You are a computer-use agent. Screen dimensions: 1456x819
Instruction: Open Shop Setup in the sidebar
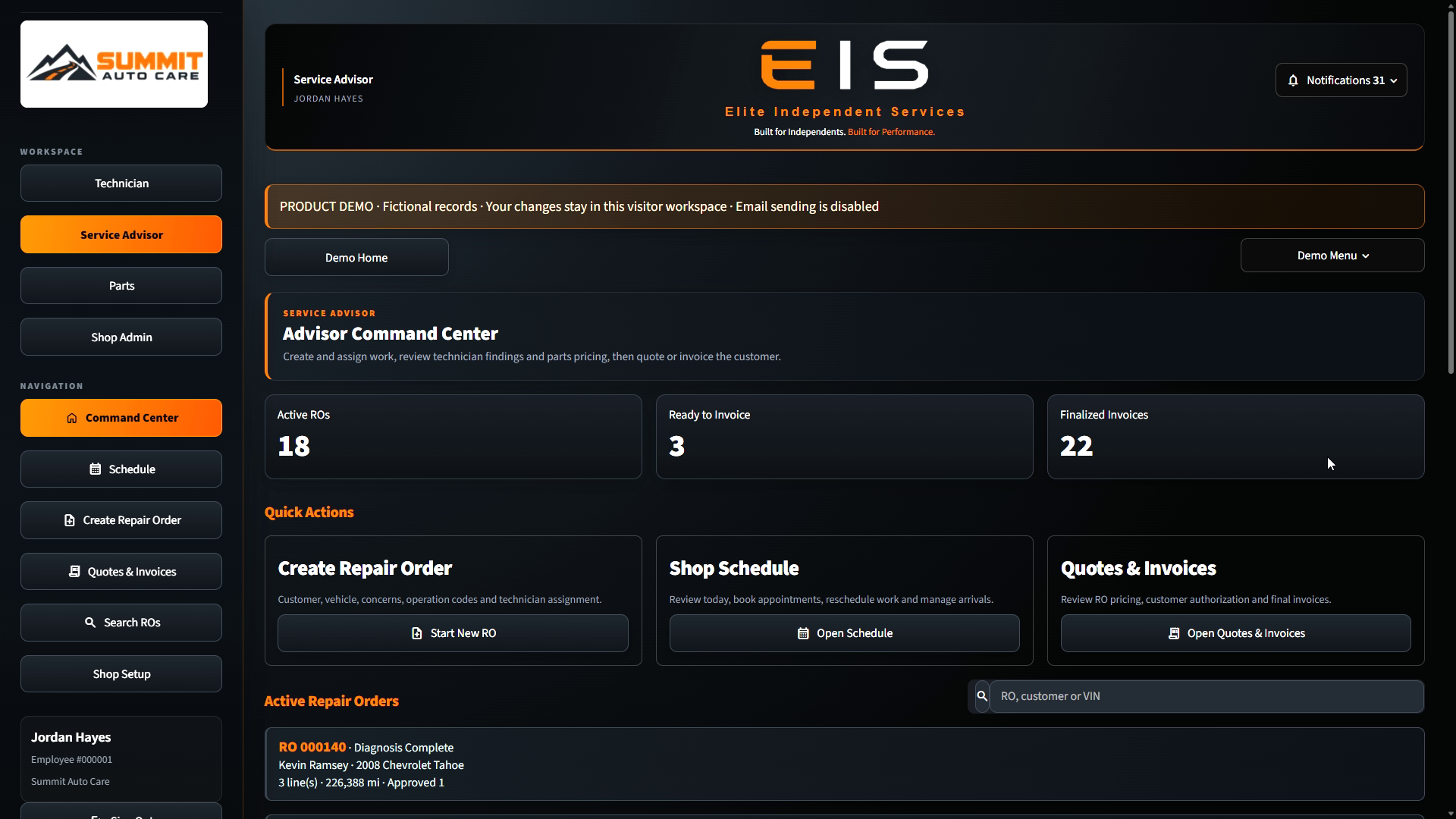[121, 674]
